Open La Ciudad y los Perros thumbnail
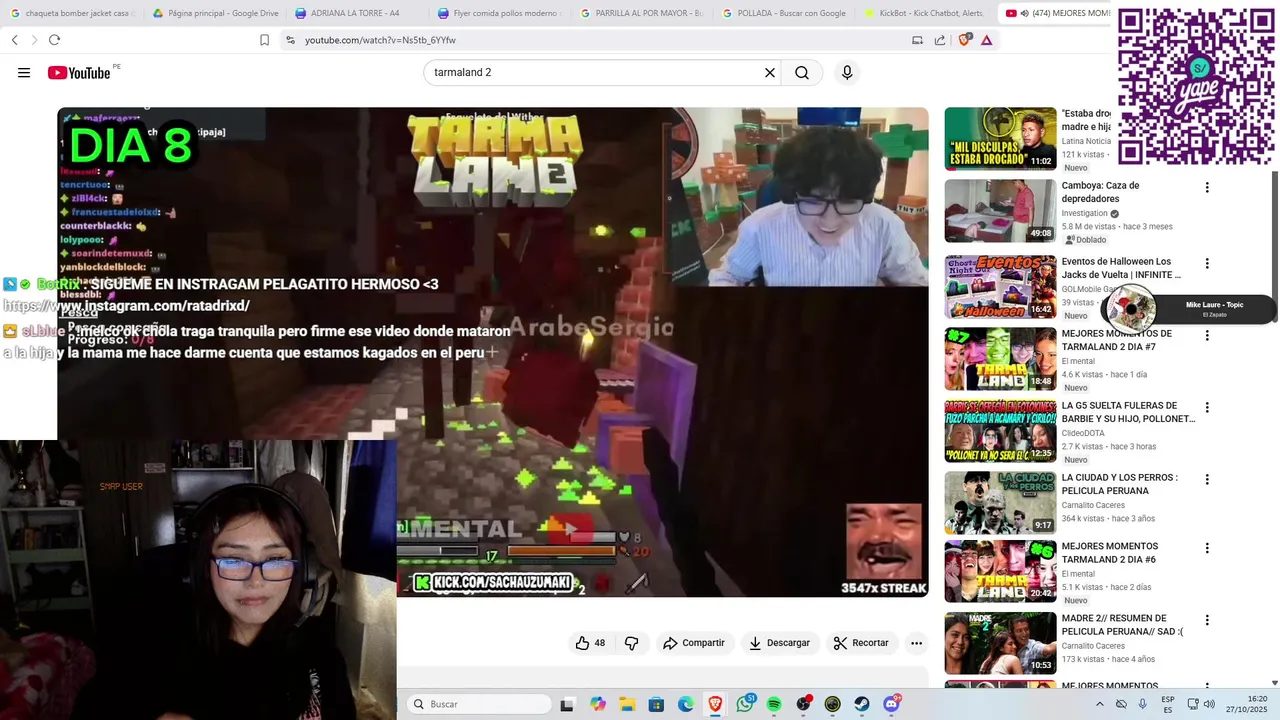 point(1000,503)
